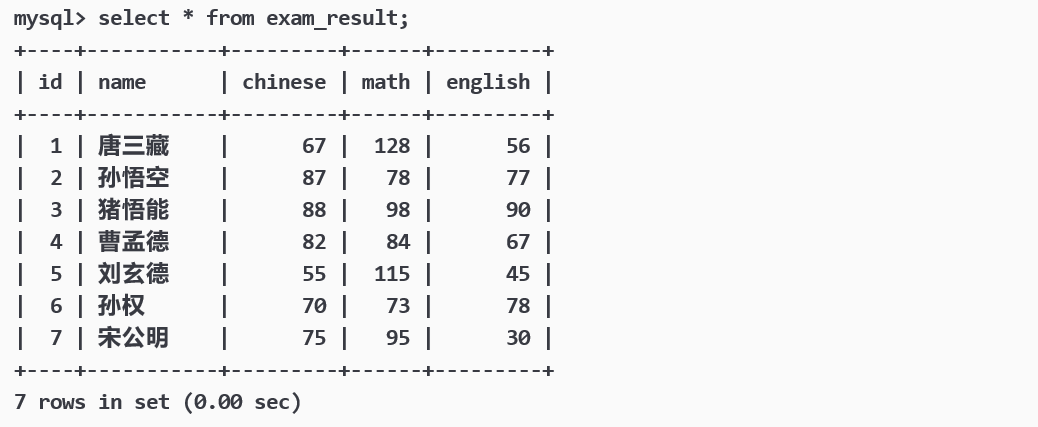1038x427 pixels.
Task: Click the 'chinese' column header
Action: (284, 82)
